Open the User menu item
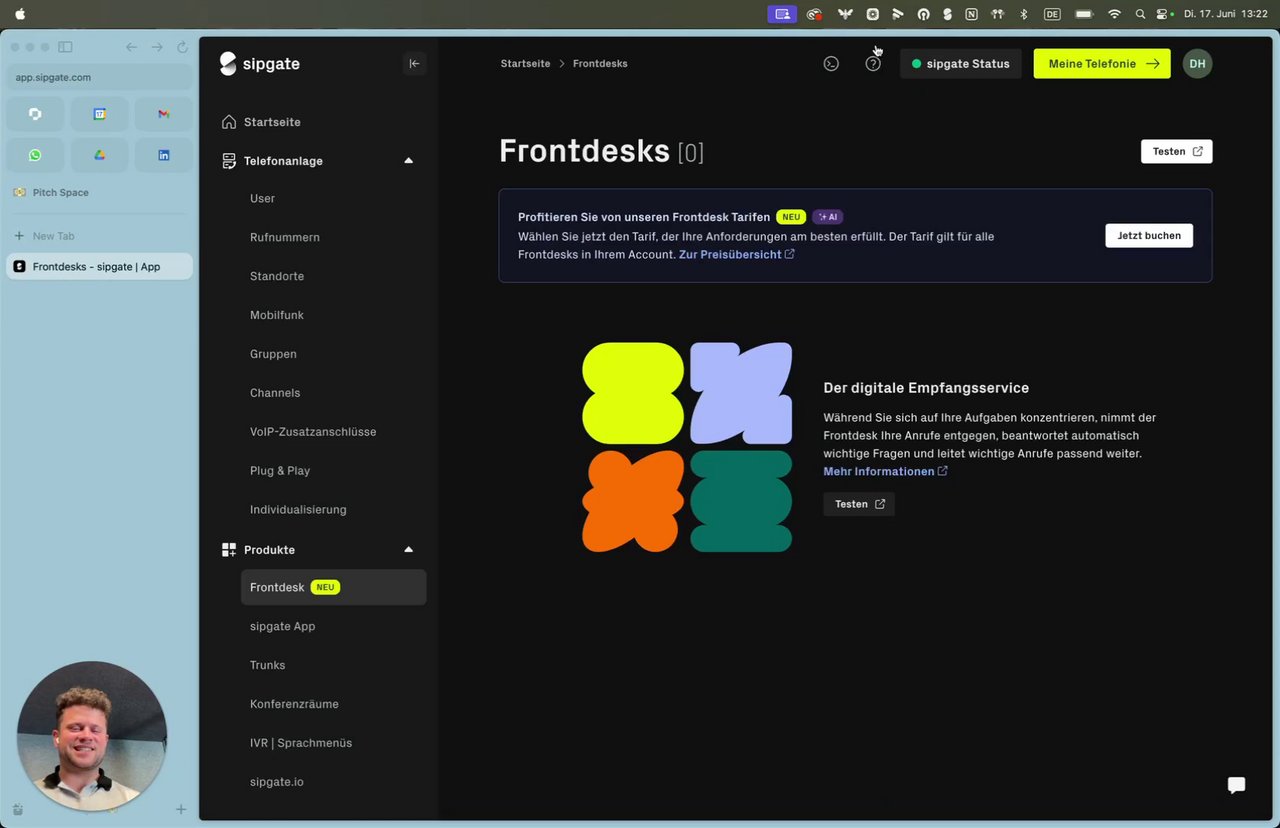 262,199
